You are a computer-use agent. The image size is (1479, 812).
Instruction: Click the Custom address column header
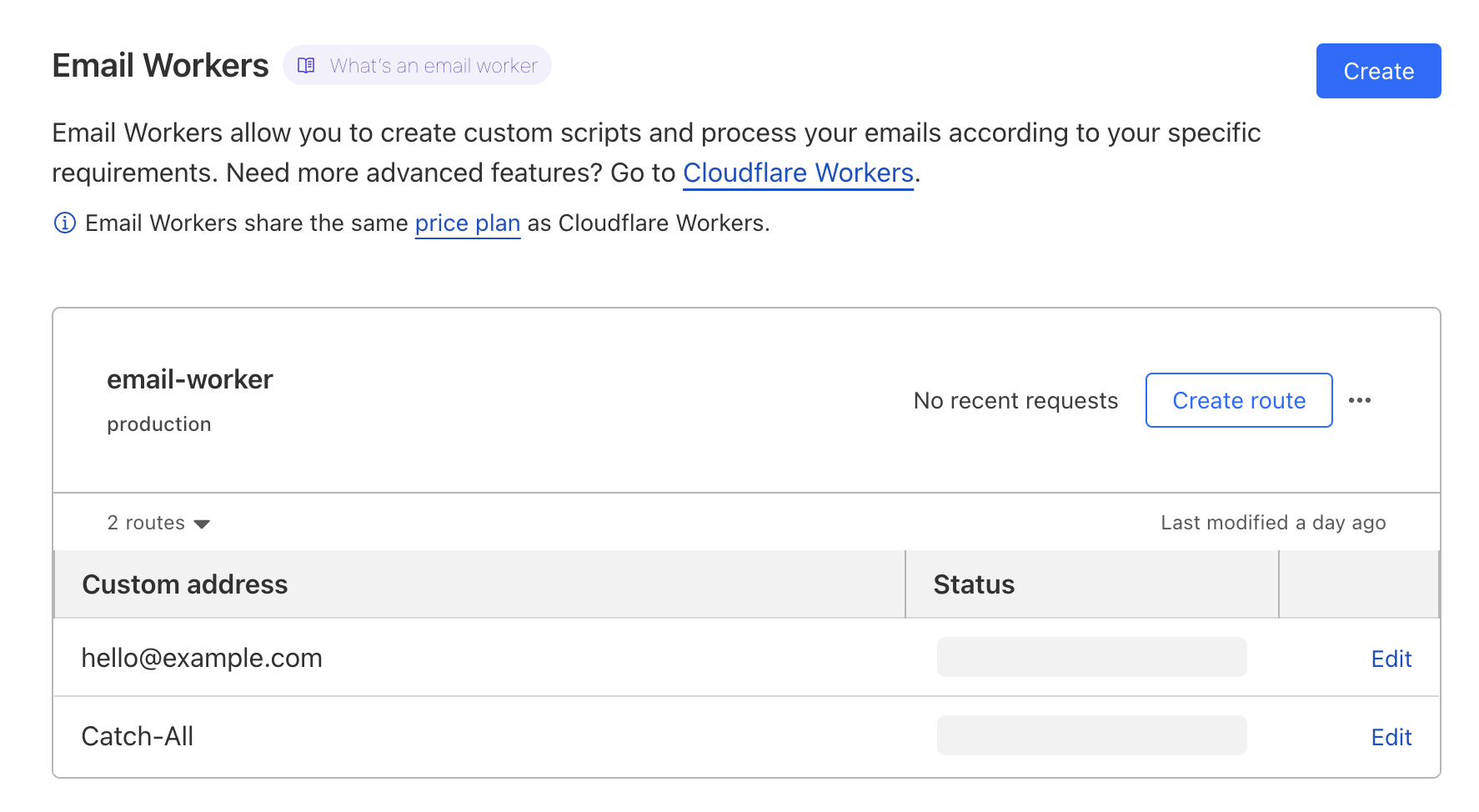coord(185,585)
